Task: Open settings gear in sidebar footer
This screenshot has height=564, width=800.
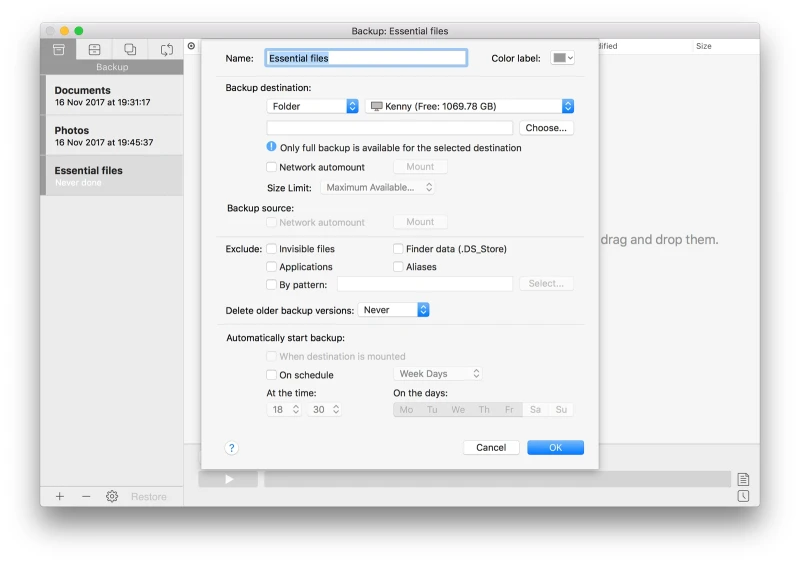Action: click(112, 496)
